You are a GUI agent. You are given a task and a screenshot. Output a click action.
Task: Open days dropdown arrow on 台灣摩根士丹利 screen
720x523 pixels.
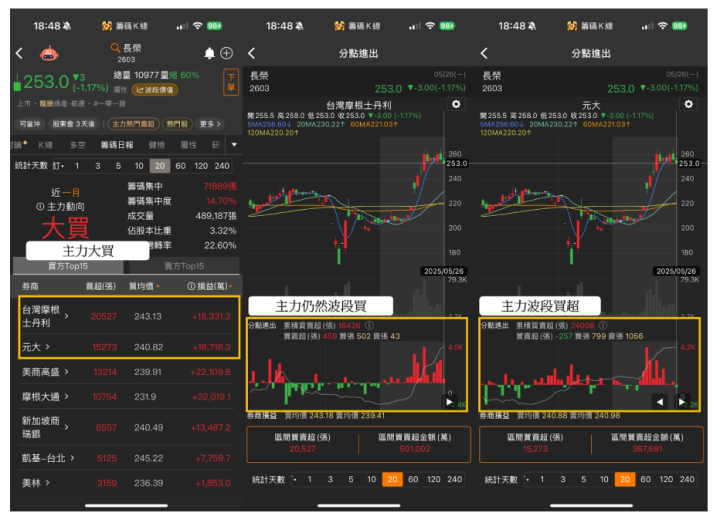click(x=295, y=479)
